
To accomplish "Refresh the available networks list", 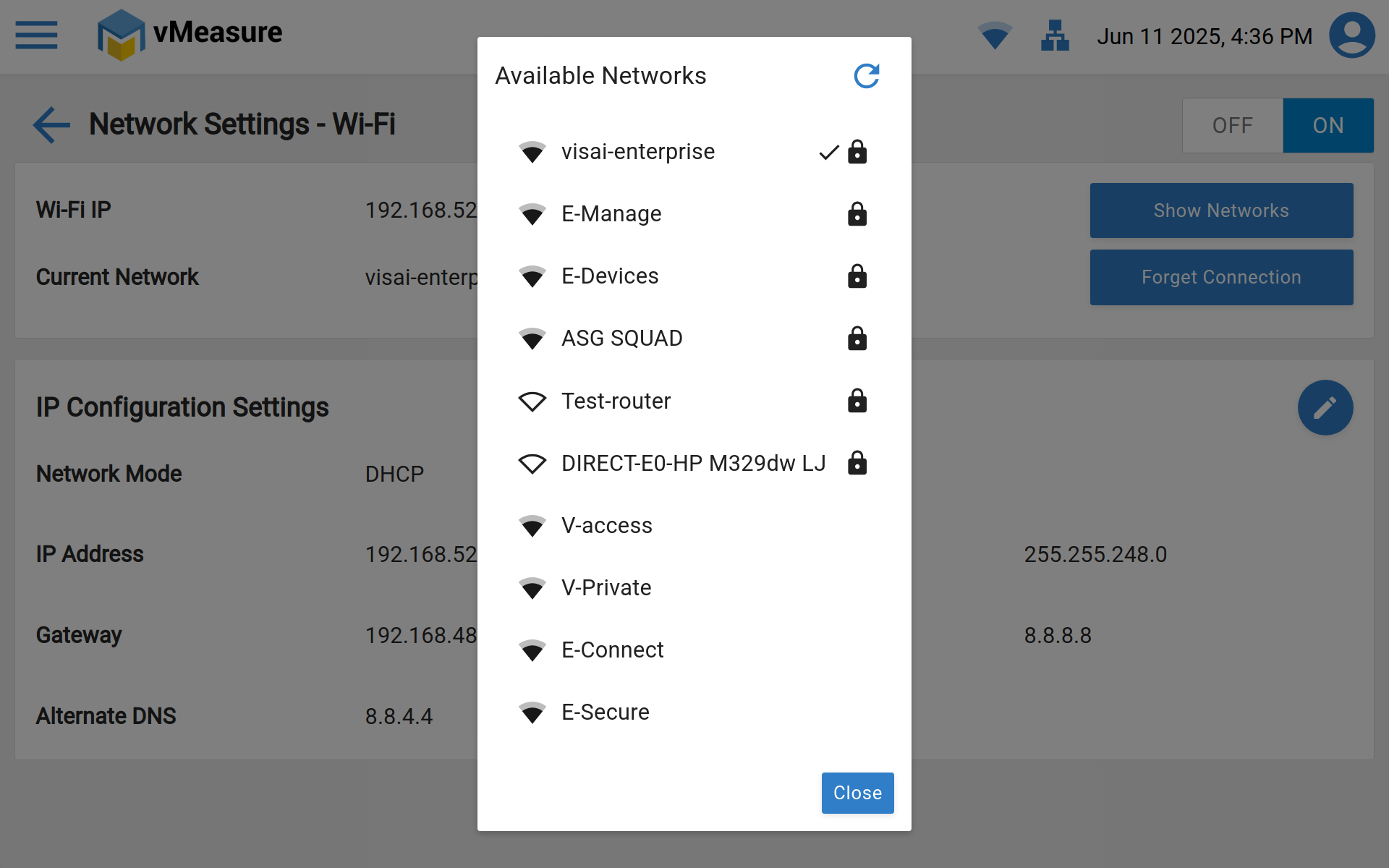I will coord(866,76).
